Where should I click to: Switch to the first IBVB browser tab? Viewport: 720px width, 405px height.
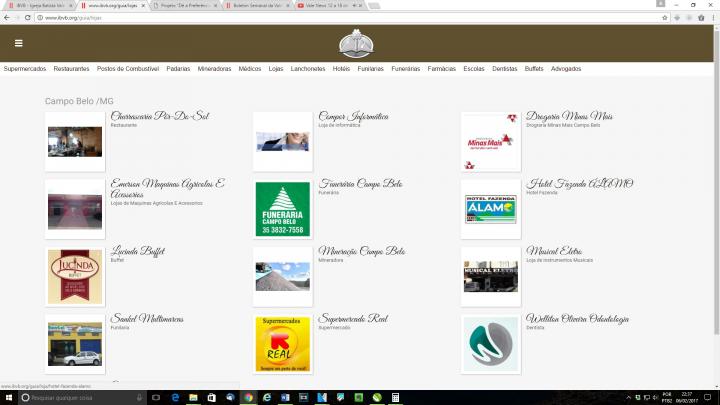coord(40,6)
